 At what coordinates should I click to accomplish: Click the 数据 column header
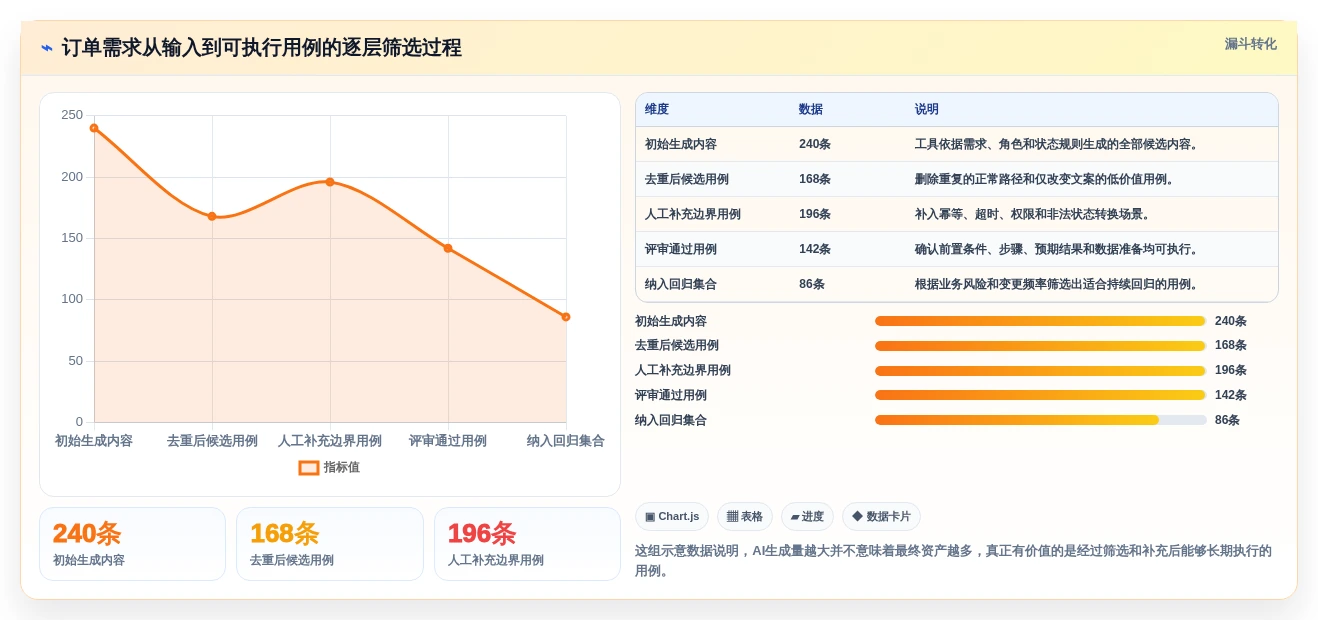tap(811, 109)
